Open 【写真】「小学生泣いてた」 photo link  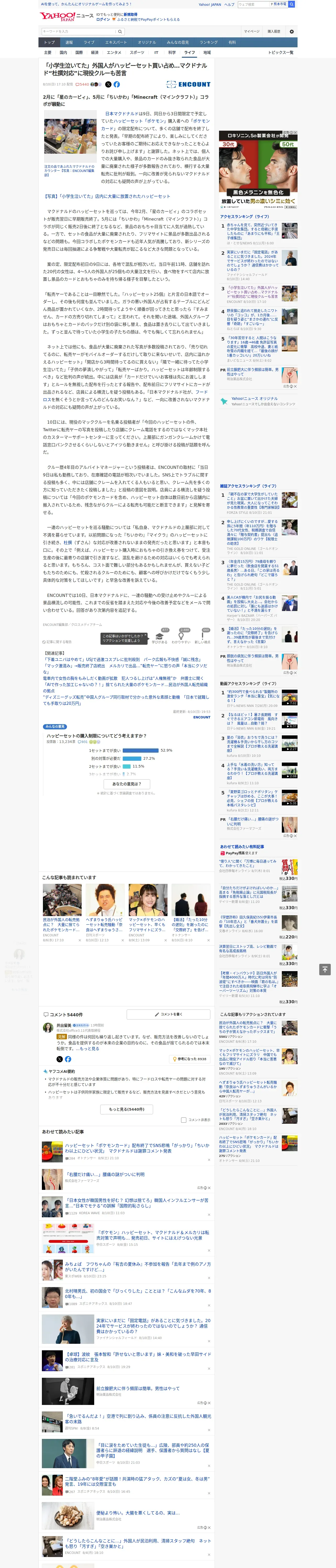pyautogui.click(x=107, y=196)
